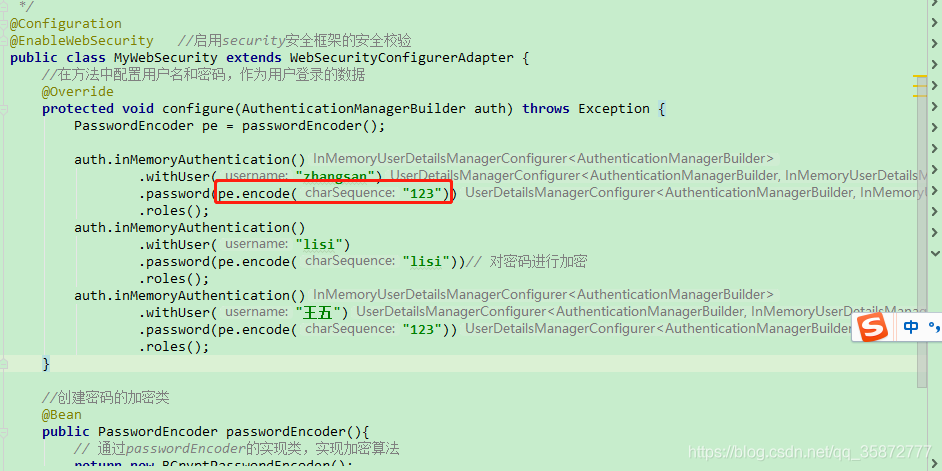Toggle the punctuation mode icon beside 中
Image resolution: width=942 pixels, height=471 pixels.
(933, 328)
